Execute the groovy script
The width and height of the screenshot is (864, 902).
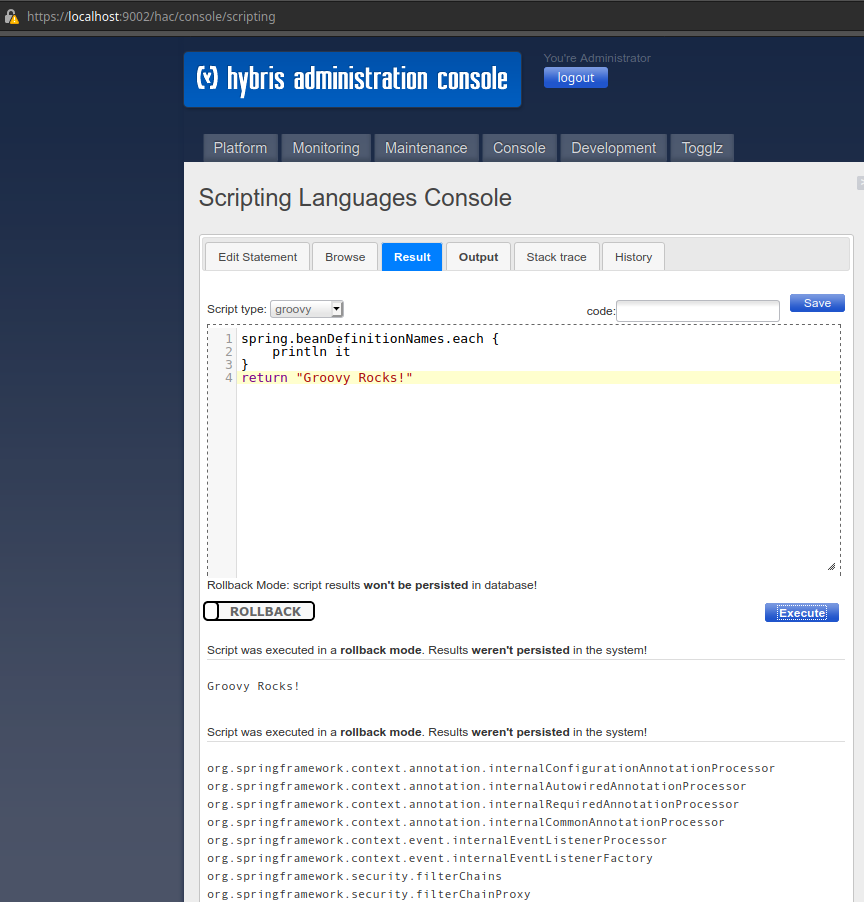pos(801,612)
